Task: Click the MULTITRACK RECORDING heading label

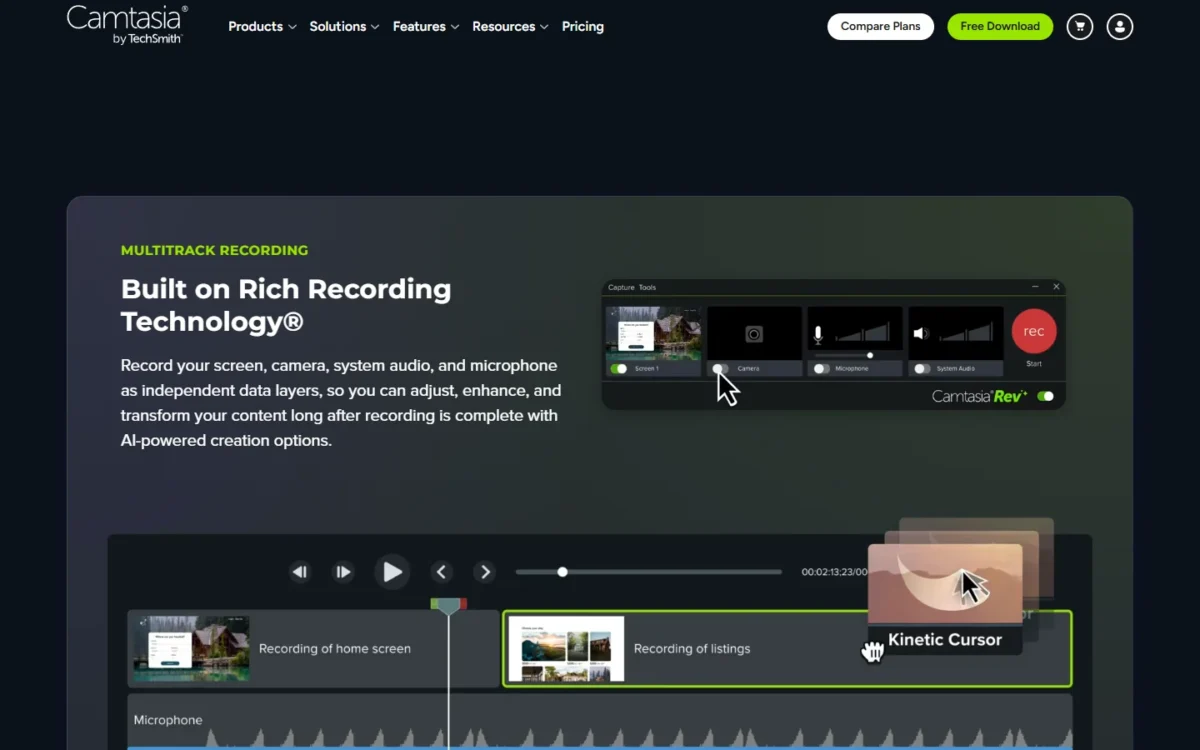Action: pyautogui.click(x=214, y=251)
